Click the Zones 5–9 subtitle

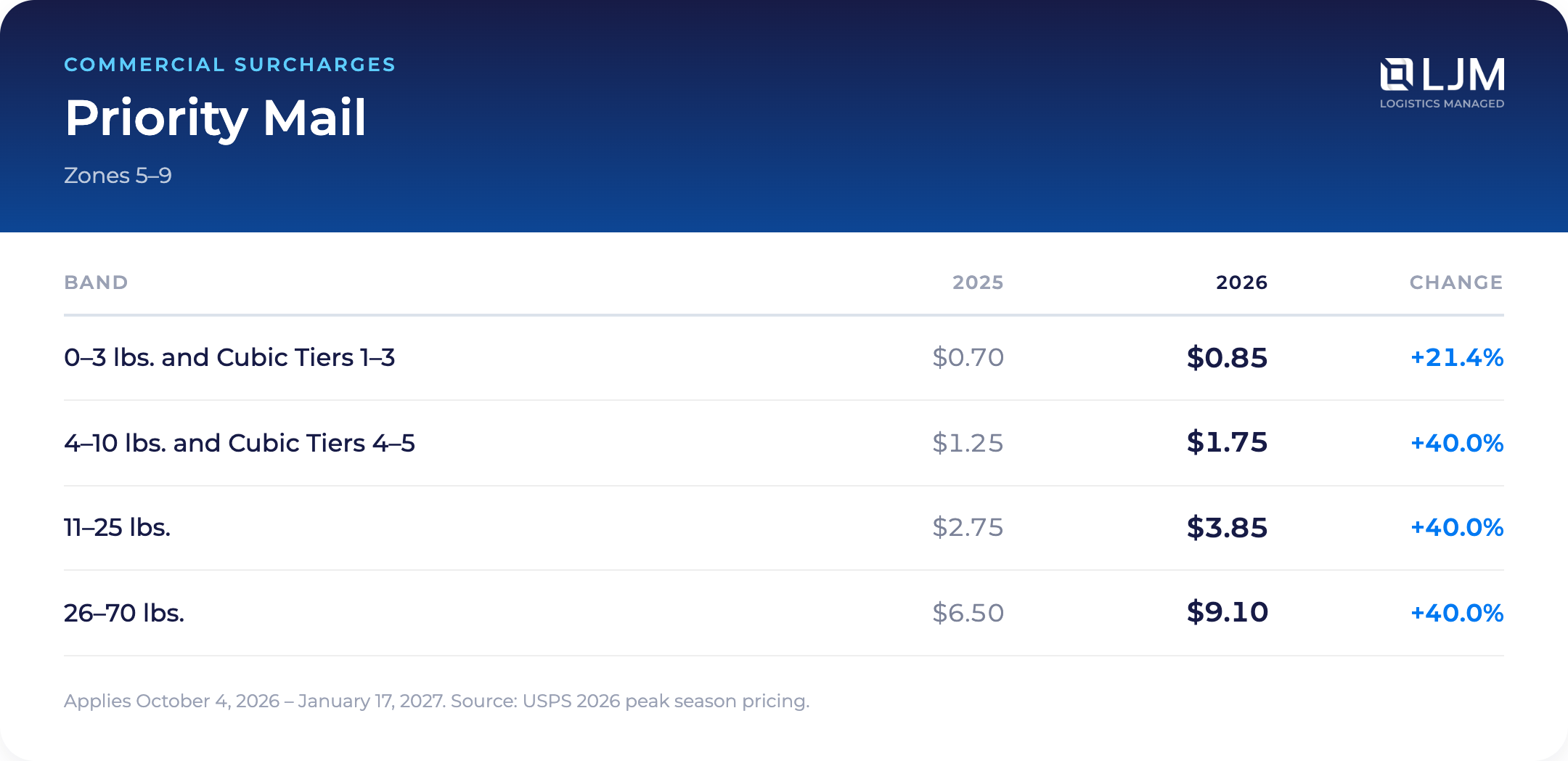point(118,176)
